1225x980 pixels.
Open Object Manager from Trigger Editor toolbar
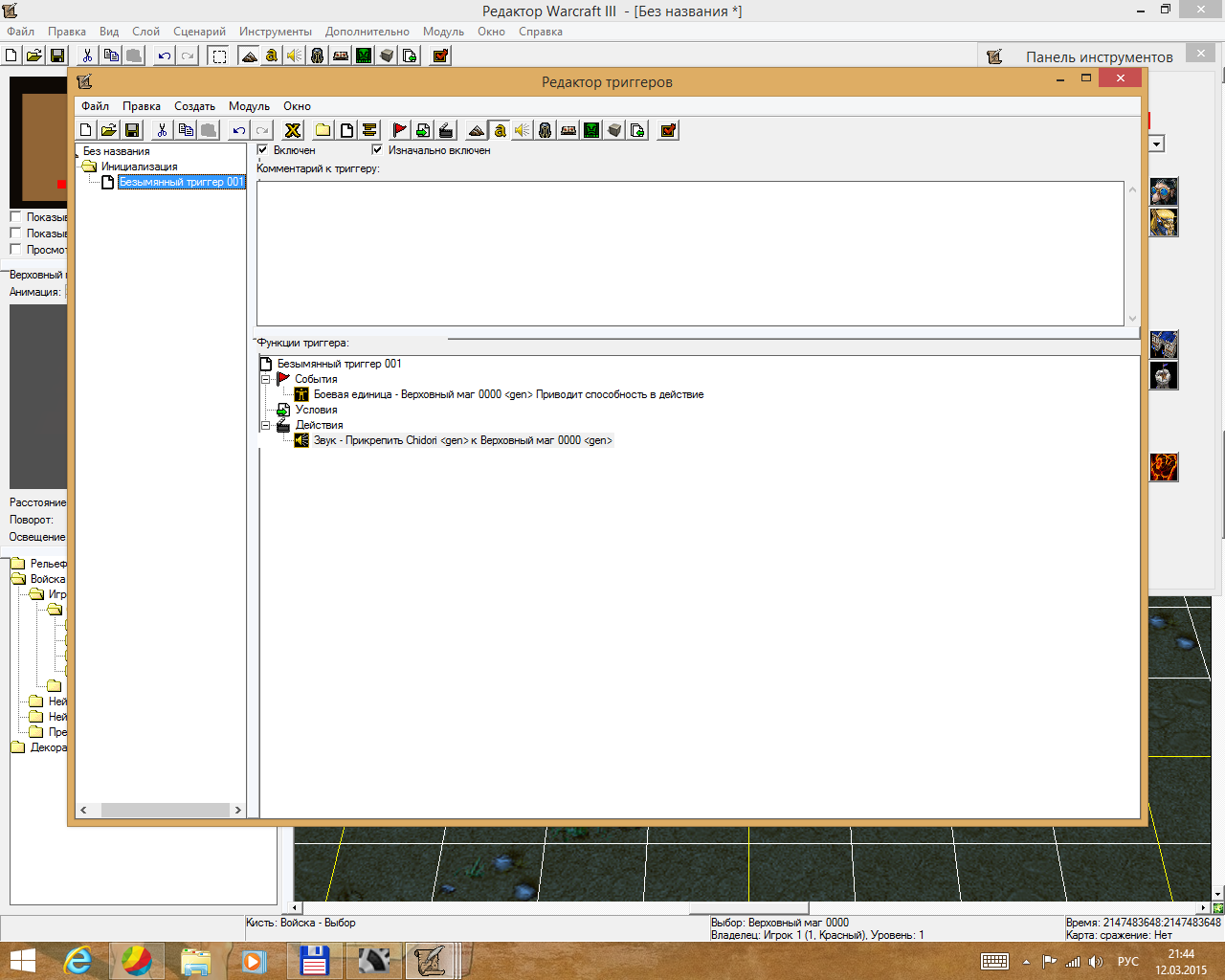tap(614, 130)
